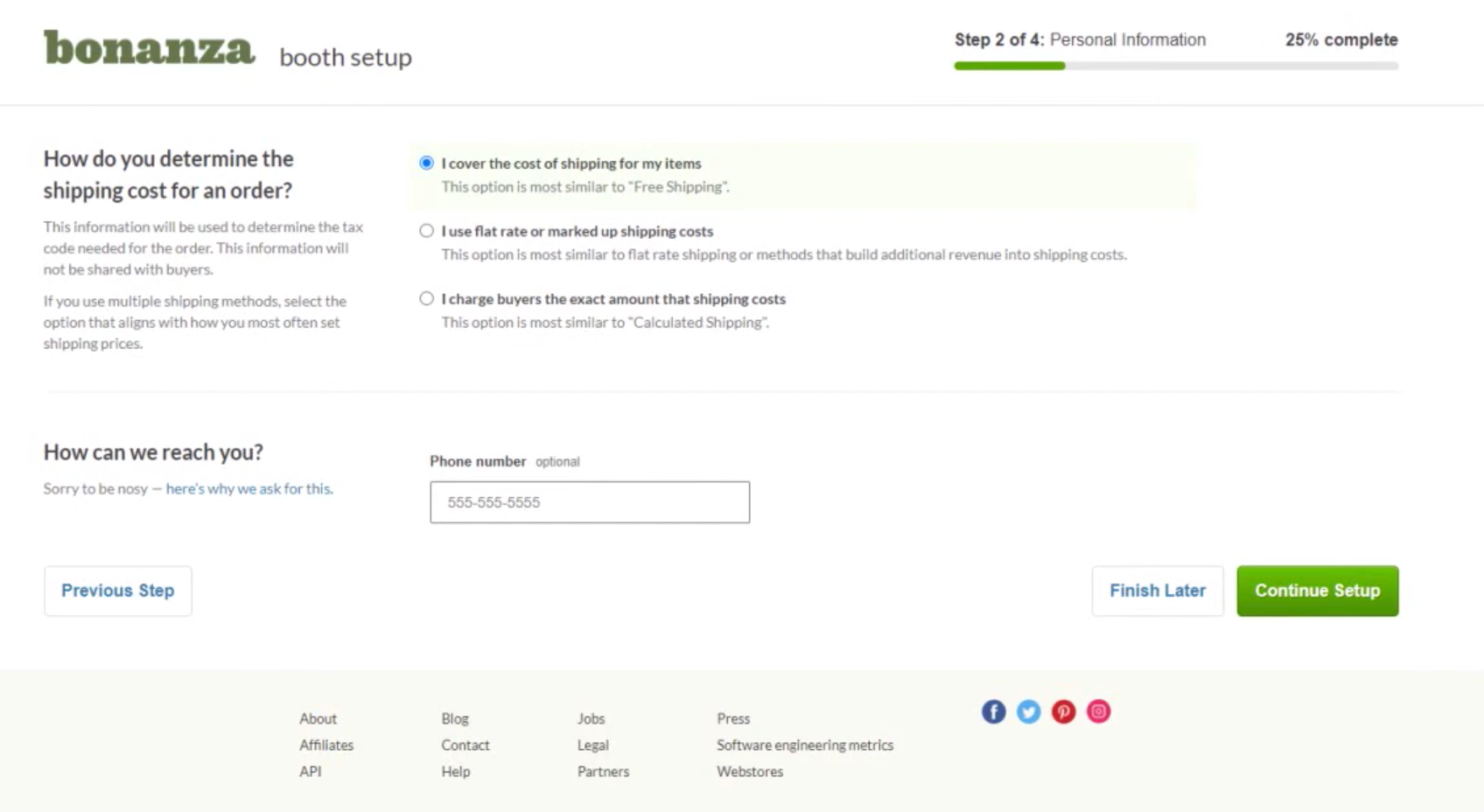The image size is (1484, 812).
Task: Click the bonanza logo
Action: coord(147,49)
